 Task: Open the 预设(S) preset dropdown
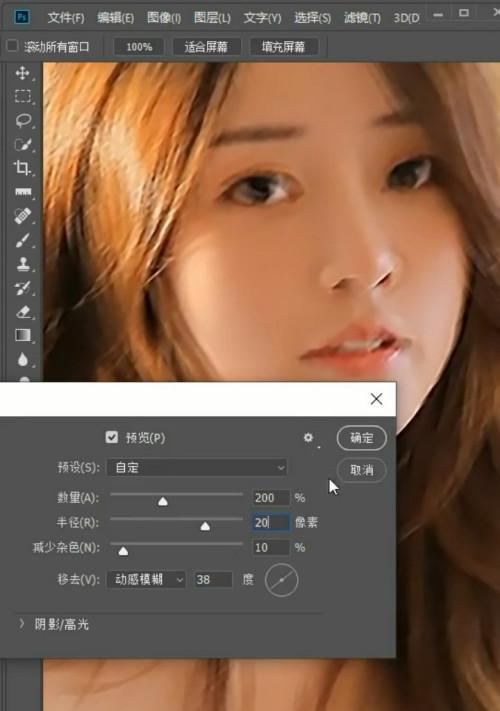coord(197,468)
